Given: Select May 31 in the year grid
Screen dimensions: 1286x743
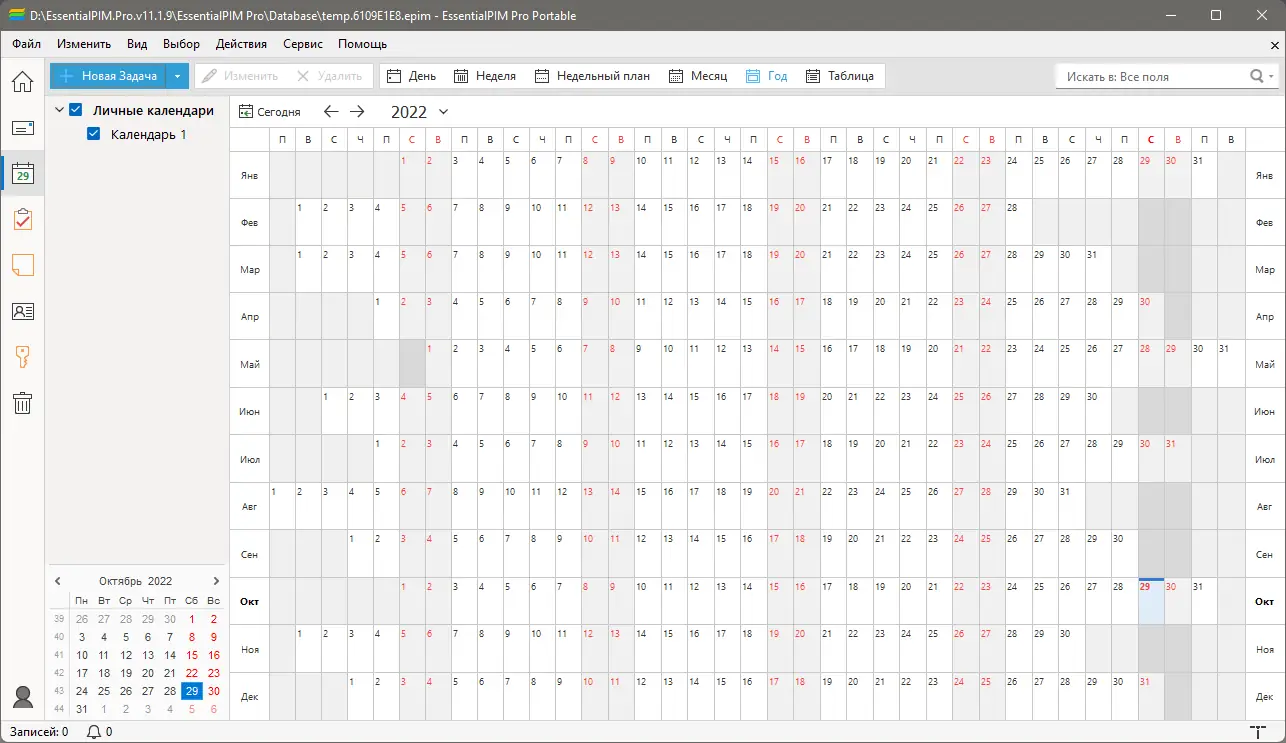Looking at the screenshot, I should click(1230, 364).
